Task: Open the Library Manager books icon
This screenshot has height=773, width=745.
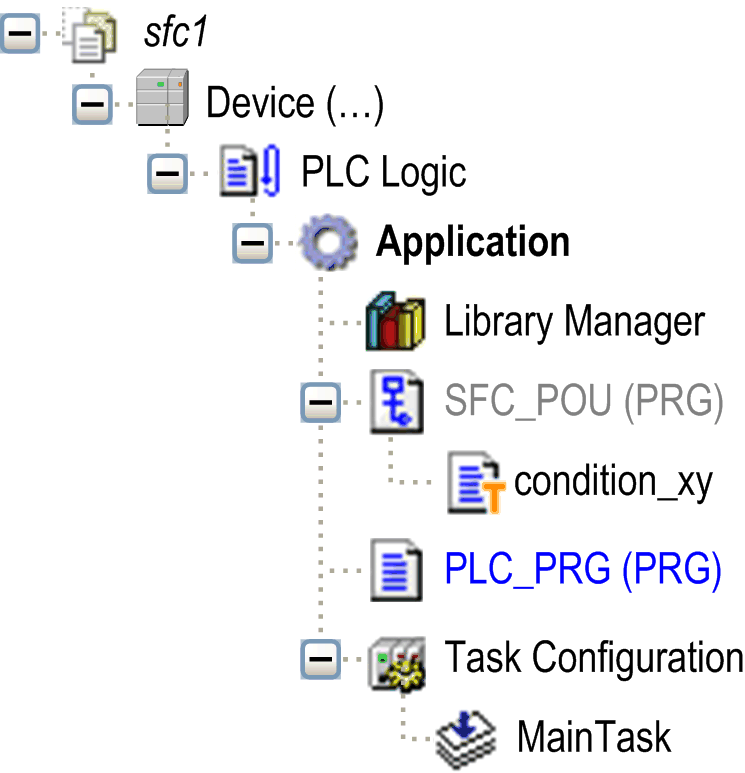Action: 395,322
